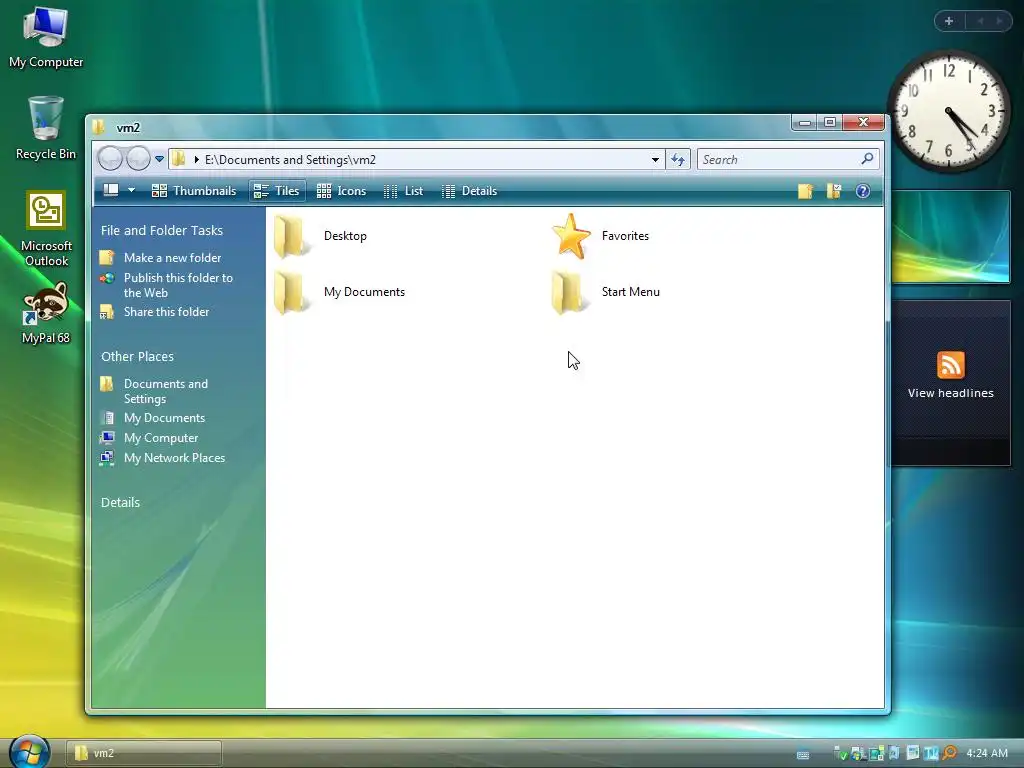Select Microsoft Outlook desktop icon

(x=46, y=229)
